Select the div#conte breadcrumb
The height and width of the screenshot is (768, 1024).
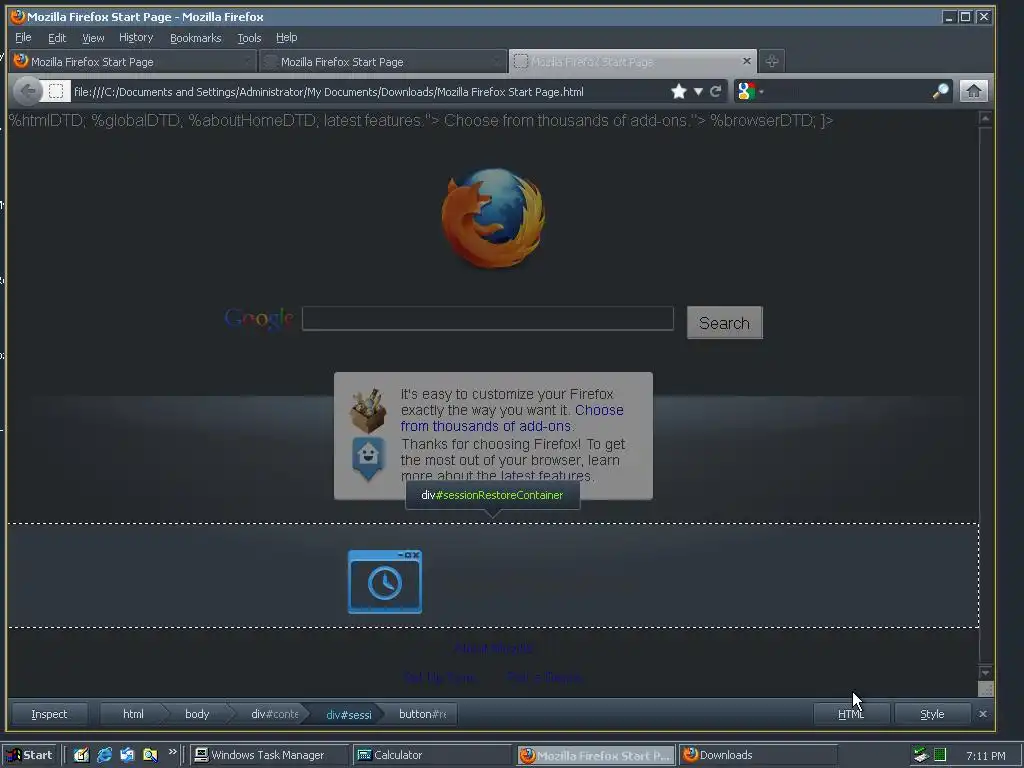click(x=274, y=714)
